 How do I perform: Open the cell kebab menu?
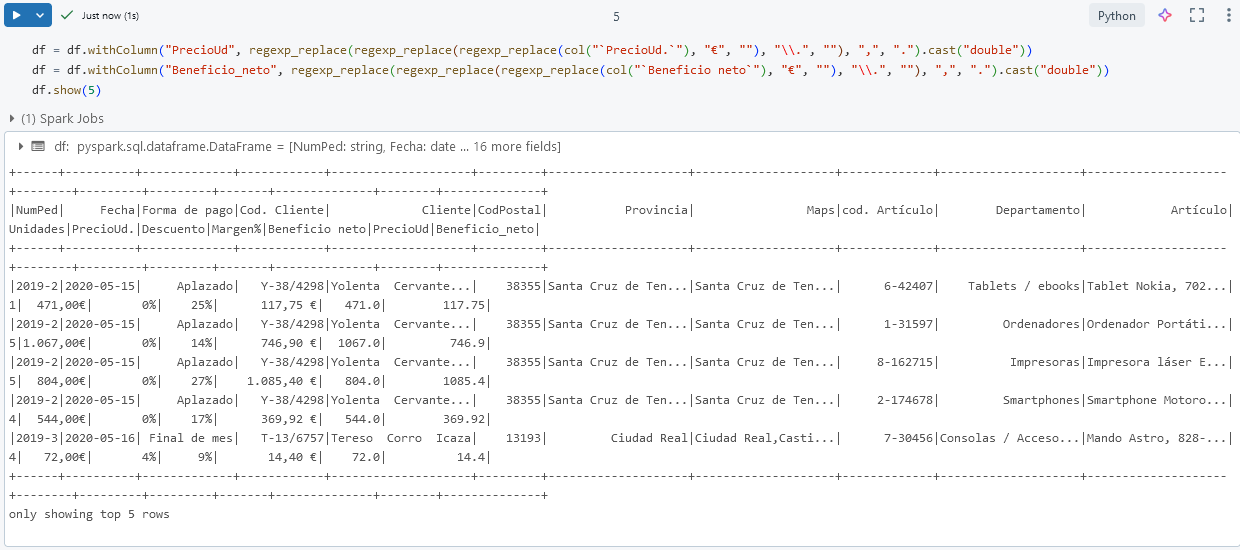pos(1228,16)
